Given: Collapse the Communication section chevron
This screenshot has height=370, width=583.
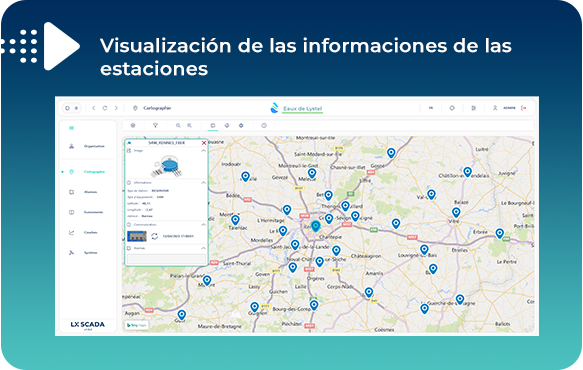Looking at the screenshot, I should (203, 225).
